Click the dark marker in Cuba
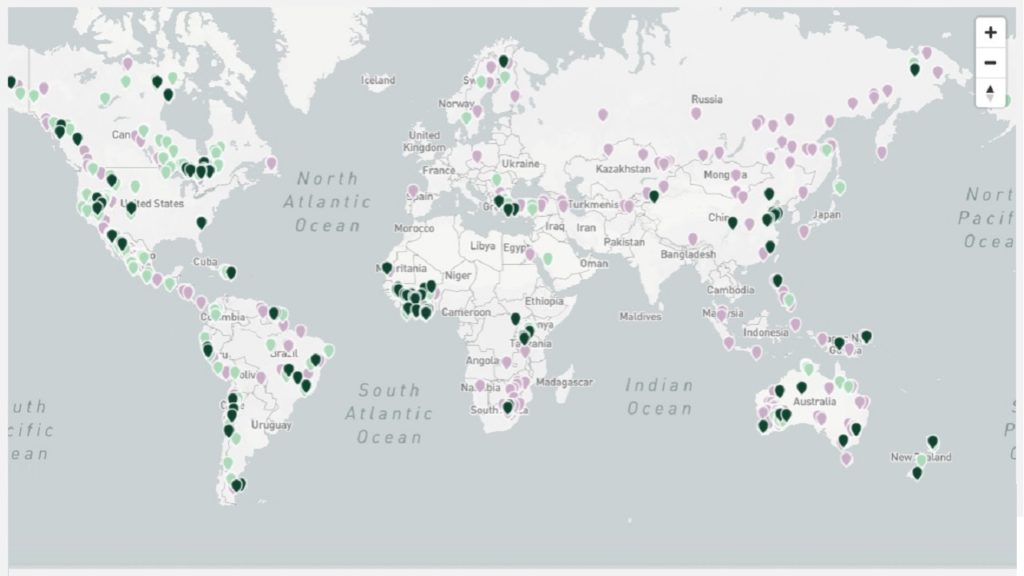The width and height of the screenshot is (1024, 576). coord(231,272)
